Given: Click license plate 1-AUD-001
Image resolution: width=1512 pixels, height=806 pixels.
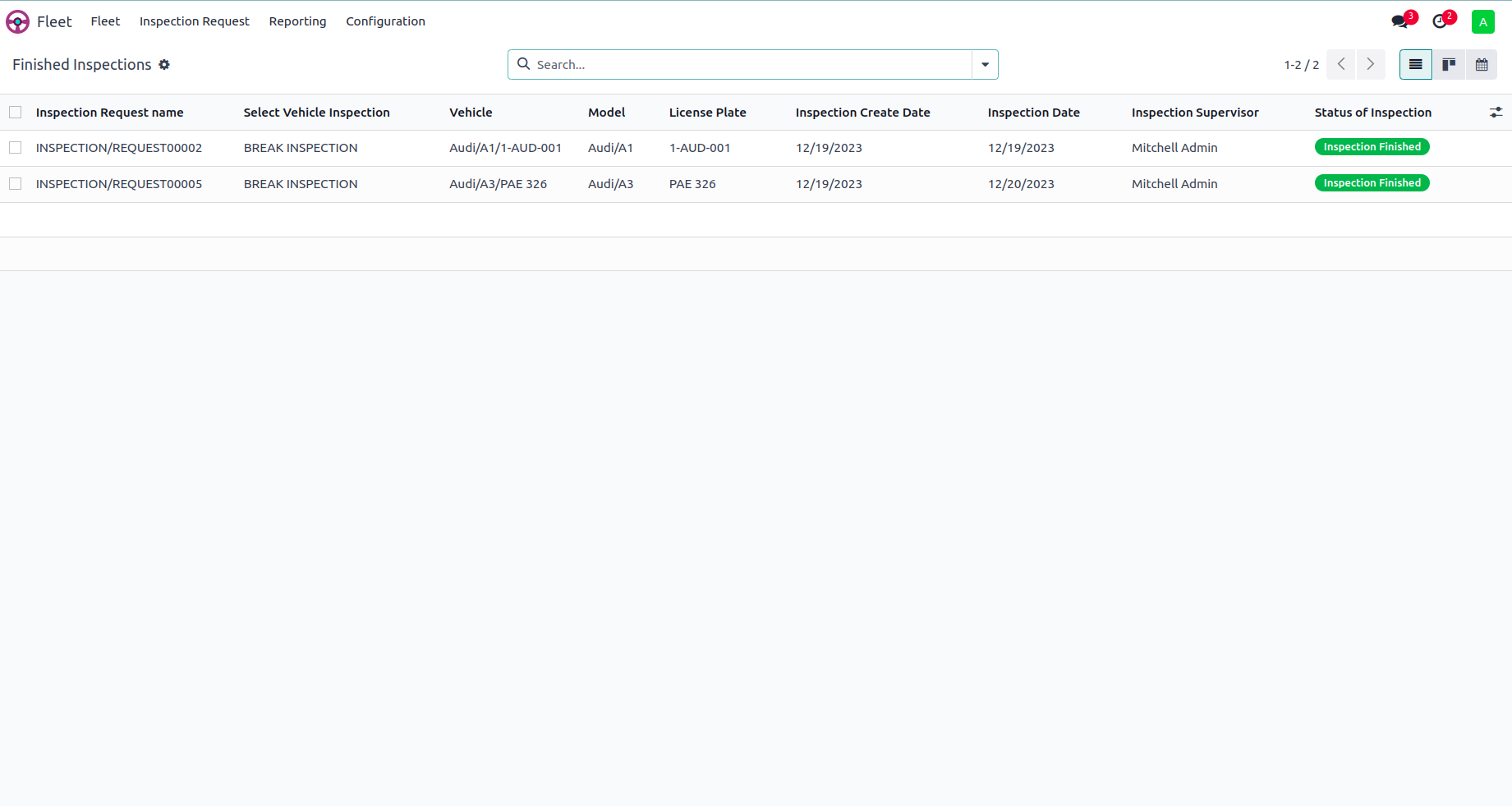Looking at the screenshot, I should tap(700, 148).
